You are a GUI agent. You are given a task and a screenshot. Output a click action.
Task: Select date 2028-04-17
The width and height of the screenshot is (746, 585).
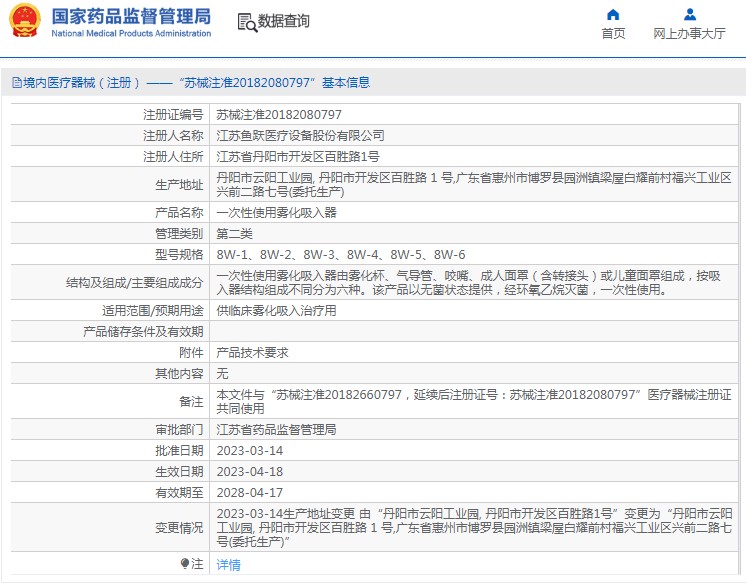coord(250,492)
